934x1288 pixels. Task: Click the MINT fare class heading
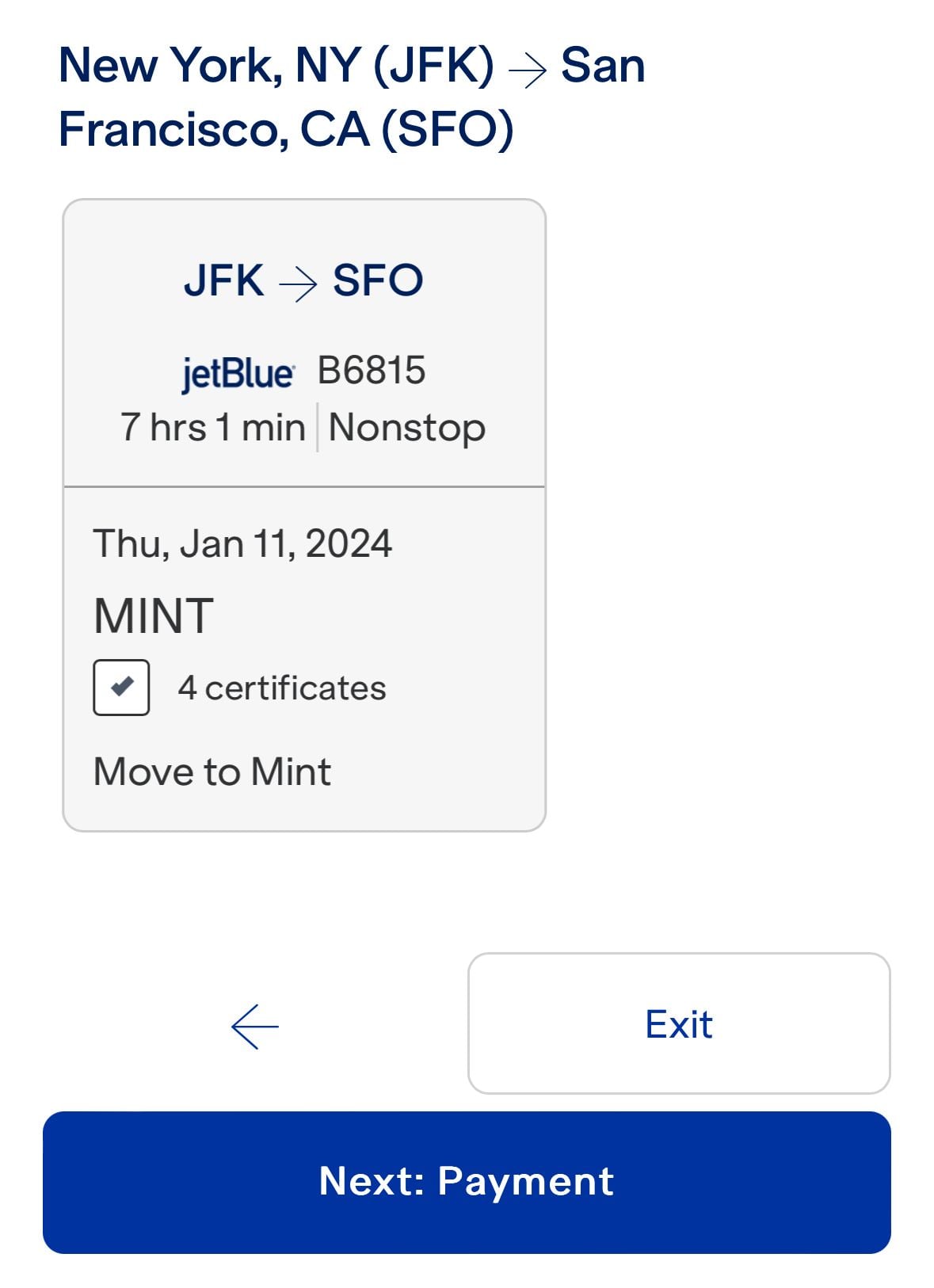tap(154, 616)
